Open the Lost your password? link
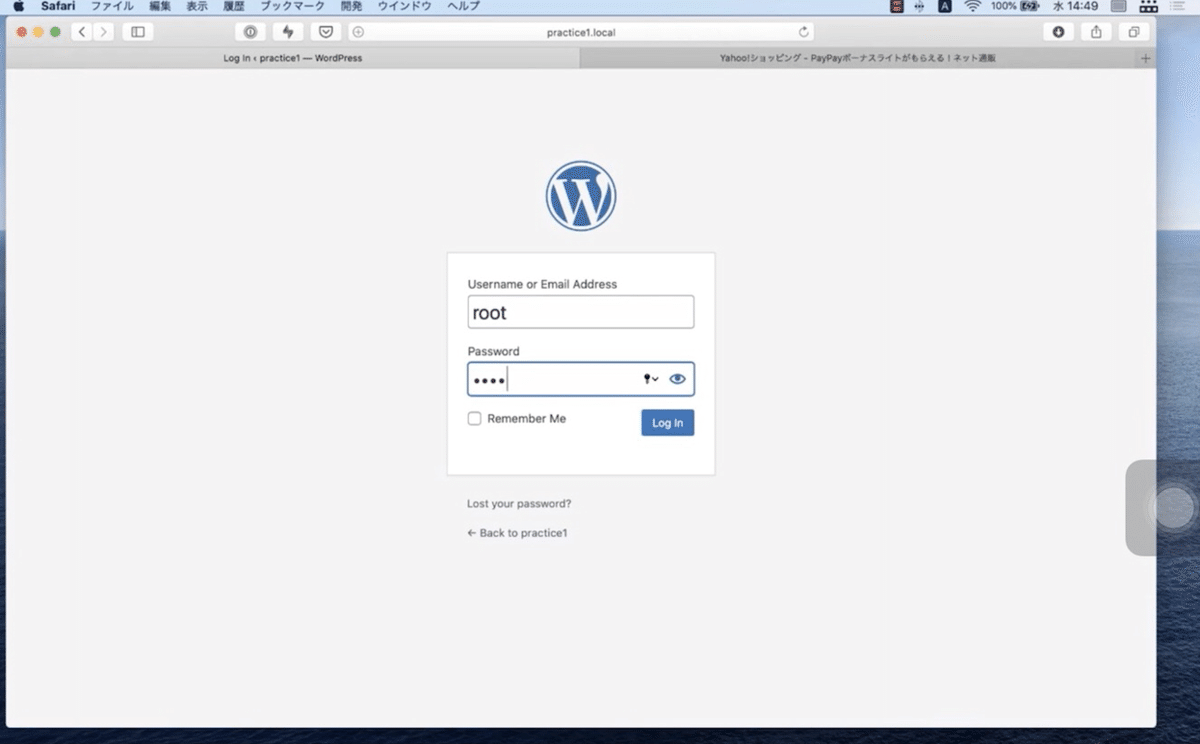 pos(519,504)
